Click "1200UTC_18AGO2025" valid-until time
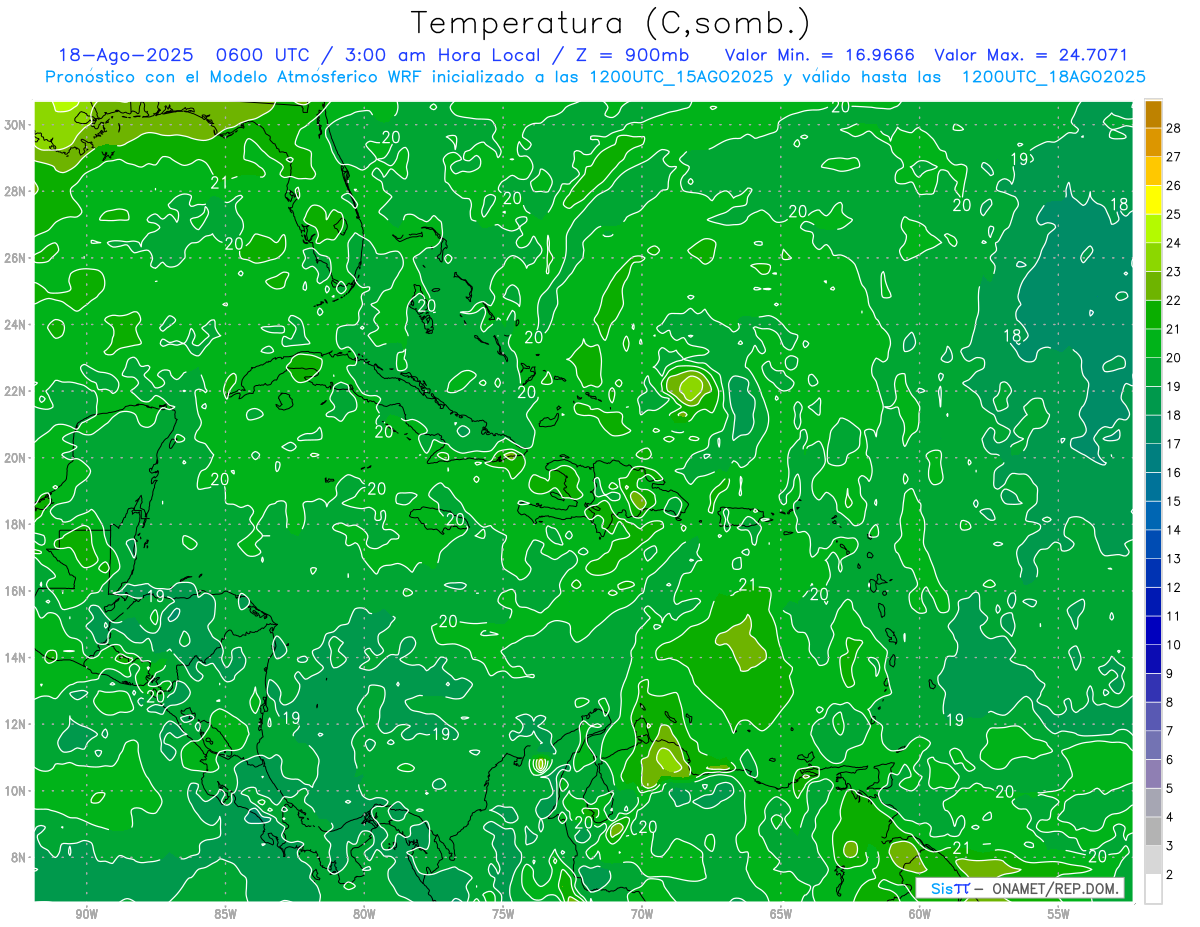 click(x=1053, y=77)
